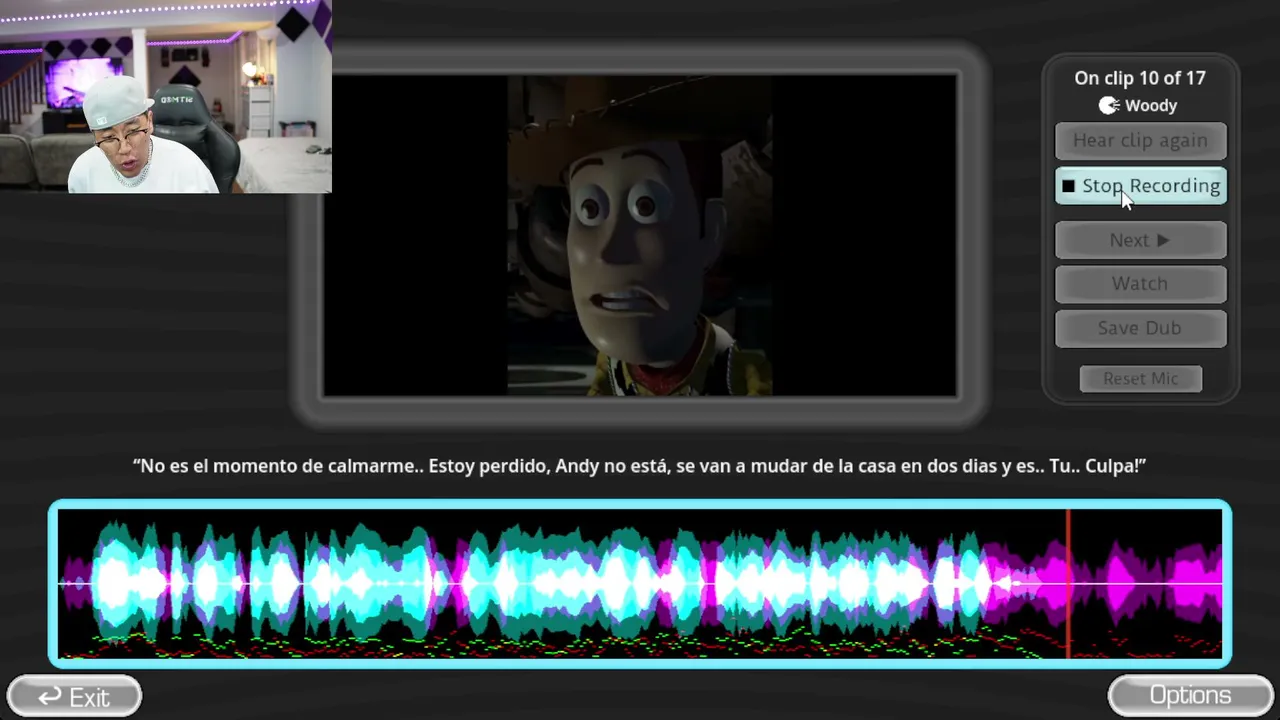Click the webcam overlay of the streamer
Image resolution: width=1280 pixels, height=720 pixels.
(166, 96)
